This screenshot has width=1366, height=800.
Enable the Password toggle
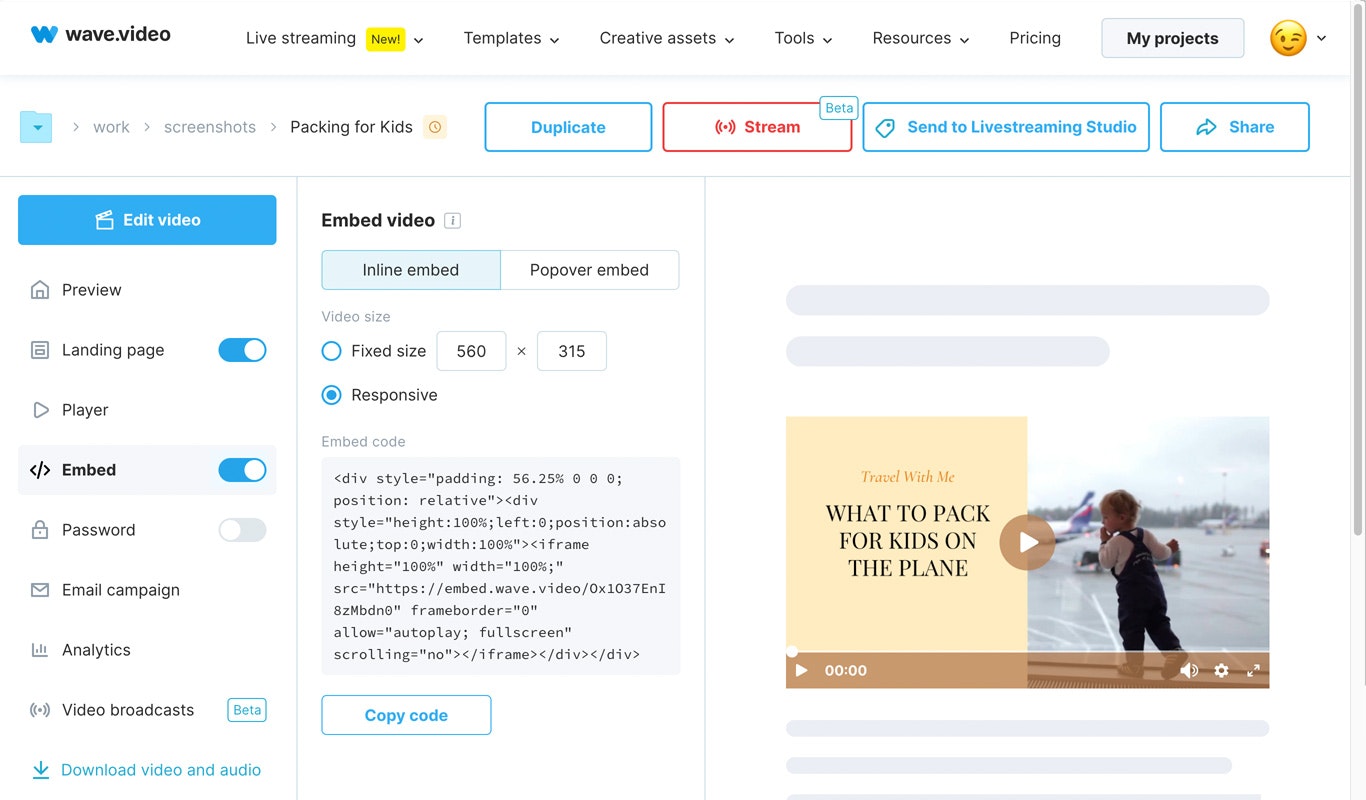(x=242, y=530)
